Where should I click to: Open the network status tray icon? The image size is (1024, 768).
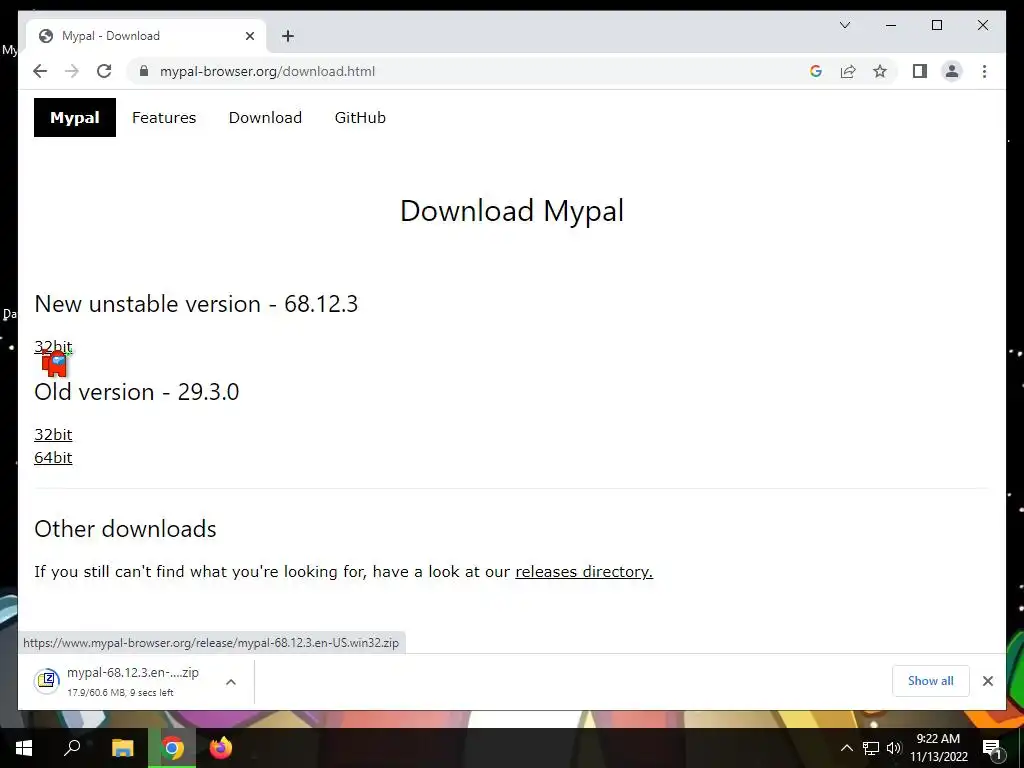tap(871, 748)
